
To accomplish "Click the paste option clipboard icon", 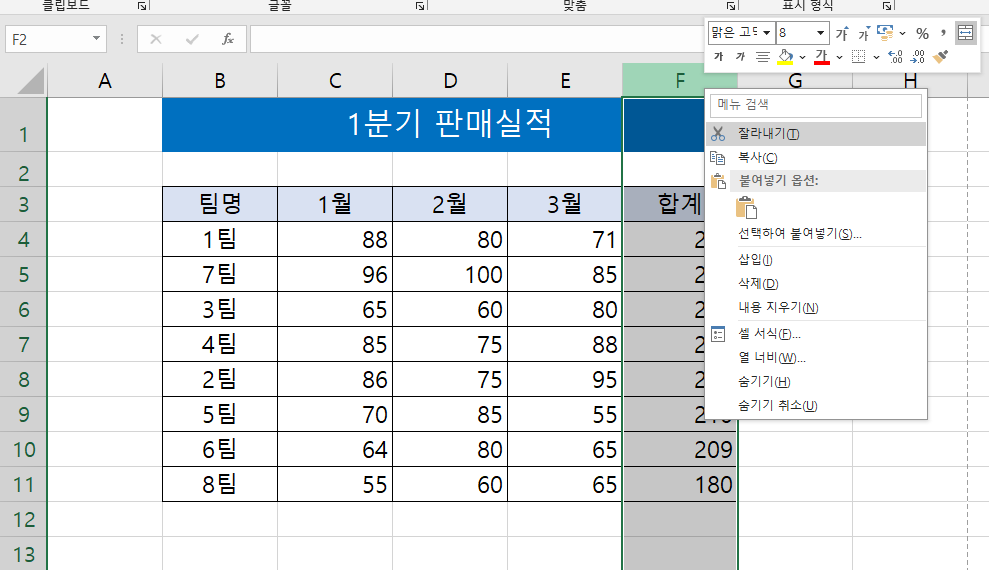I will click(746, 207).
